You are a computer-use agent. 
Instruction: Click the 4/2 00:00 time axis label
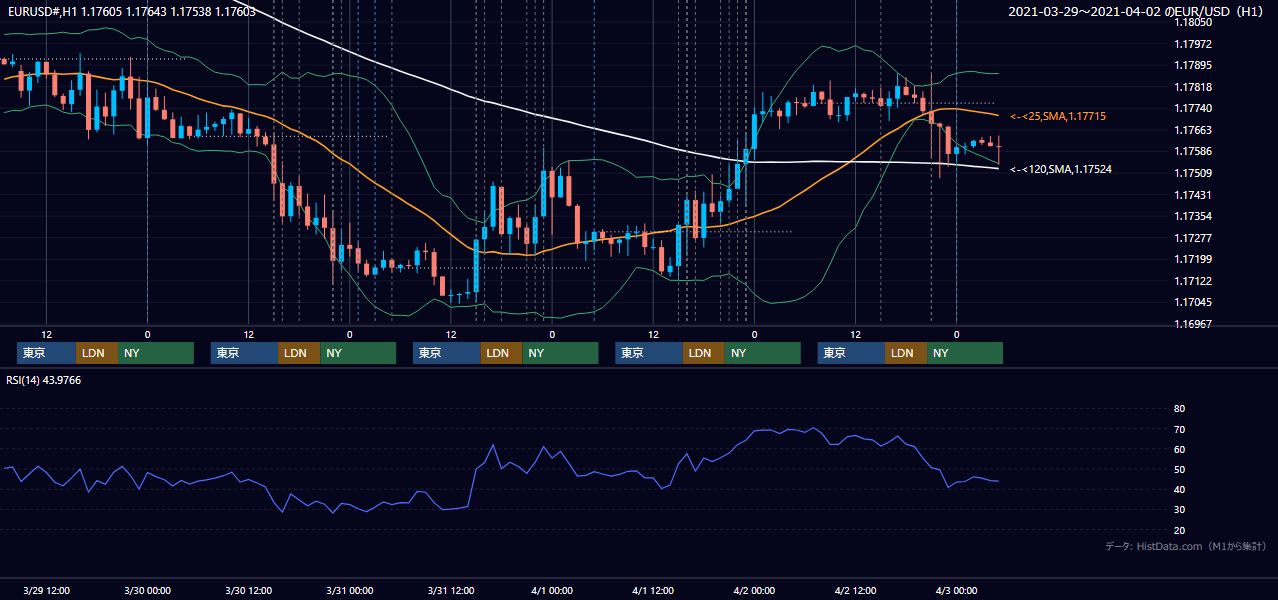coord(754,589)
